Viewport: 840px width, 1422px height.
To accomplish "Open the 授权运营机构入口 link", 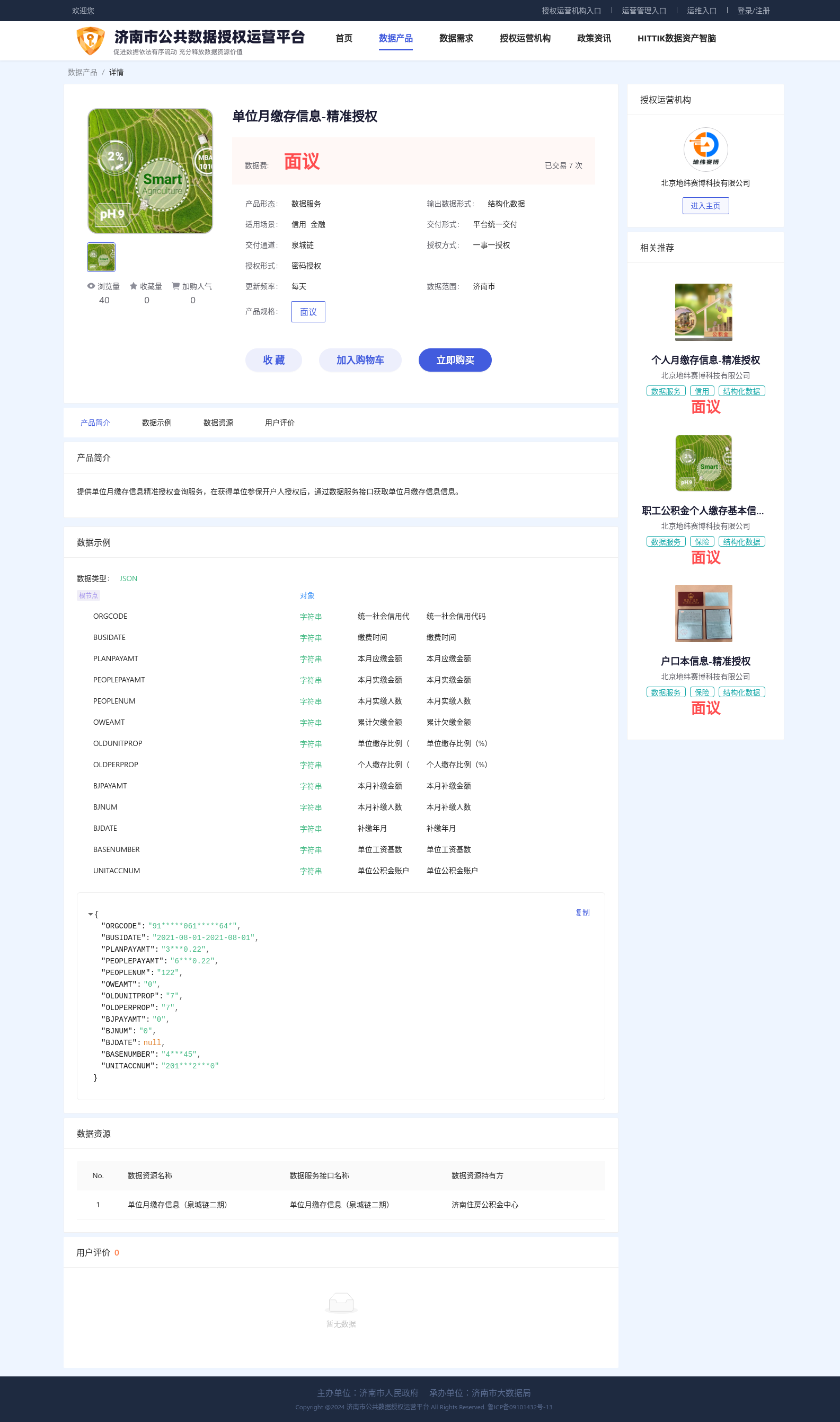I will (x=571, y=11).
